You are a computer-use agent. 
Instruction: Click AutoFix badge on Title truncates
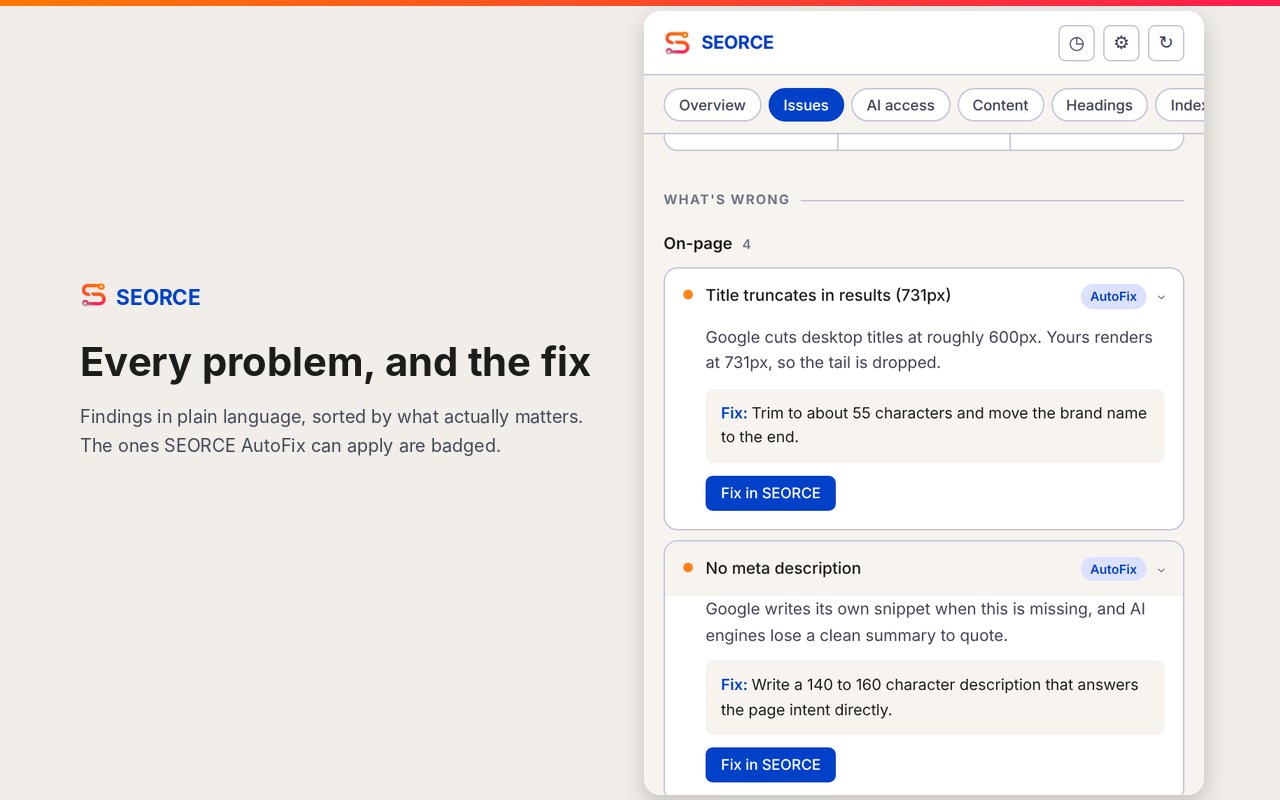[1113, 296]
